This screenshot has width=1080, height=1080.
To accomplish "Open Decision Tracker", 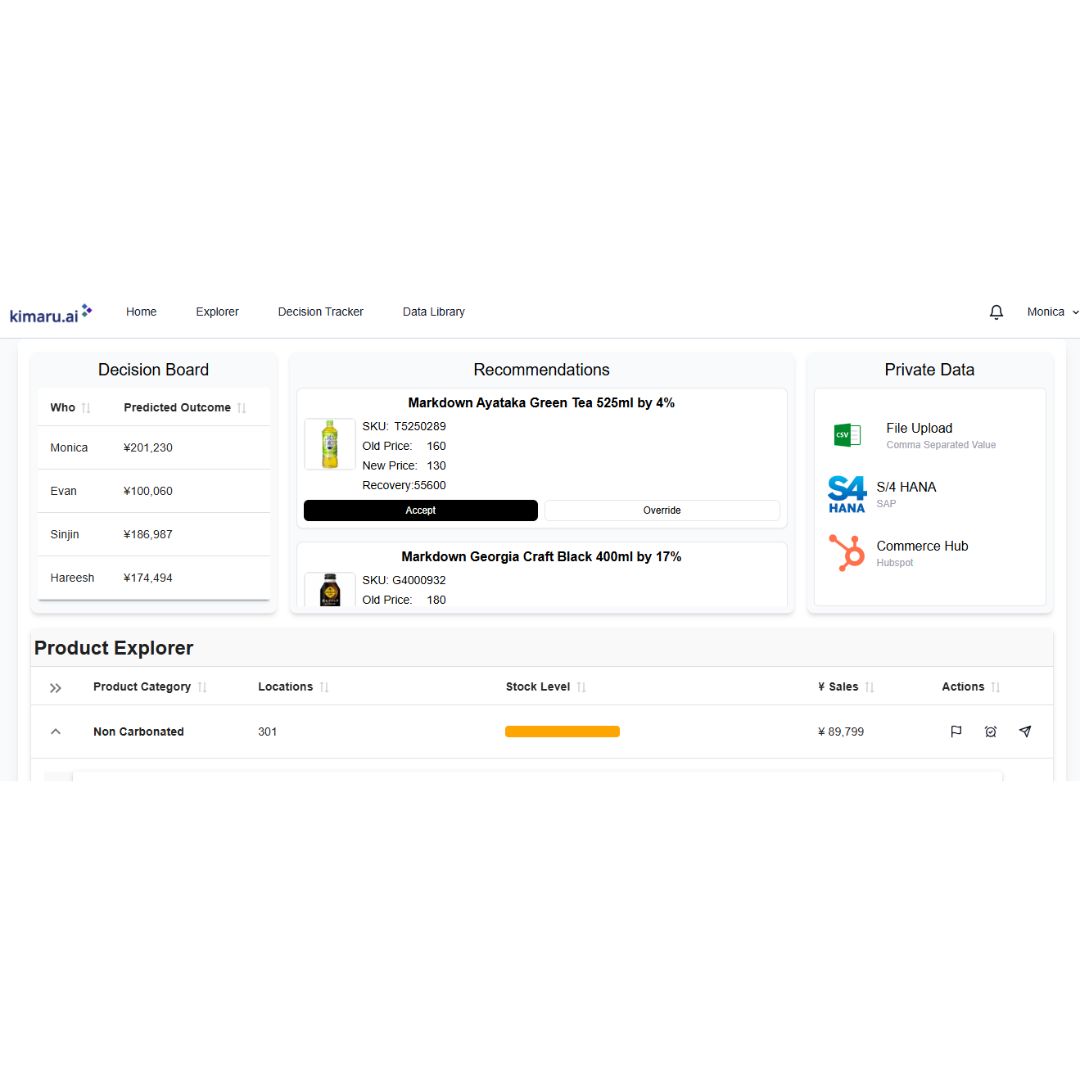I will coord(320,312).
